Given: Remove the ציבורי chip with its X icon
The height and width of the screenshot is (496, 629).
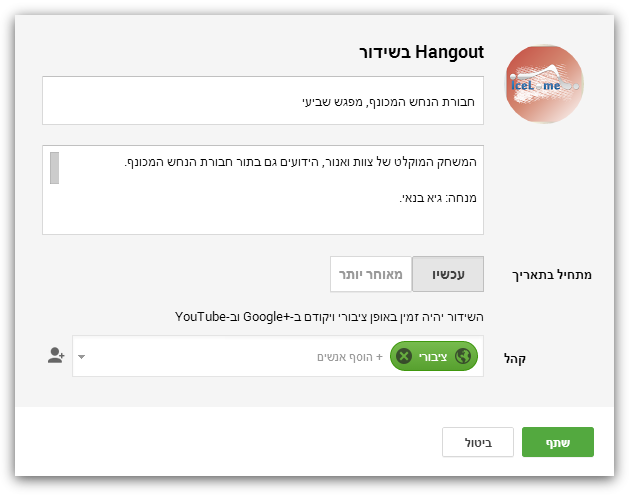Looking at the screenshot, I should 404,356.
